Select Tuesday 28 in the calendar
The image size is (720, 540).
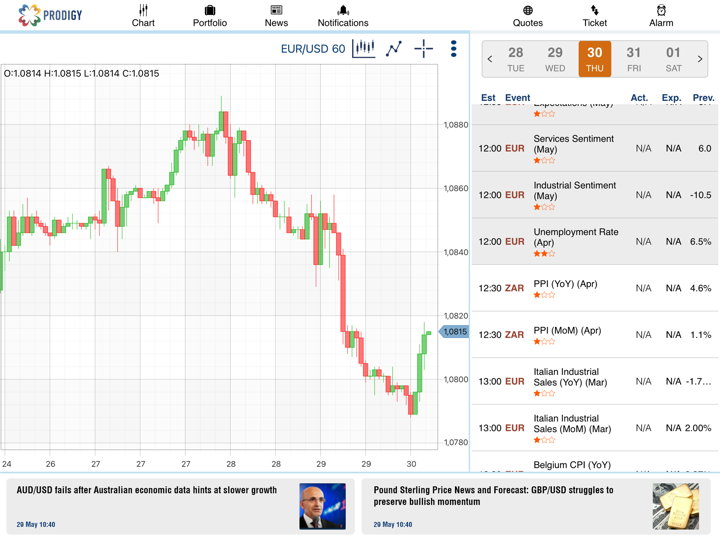tap(516, 59)
